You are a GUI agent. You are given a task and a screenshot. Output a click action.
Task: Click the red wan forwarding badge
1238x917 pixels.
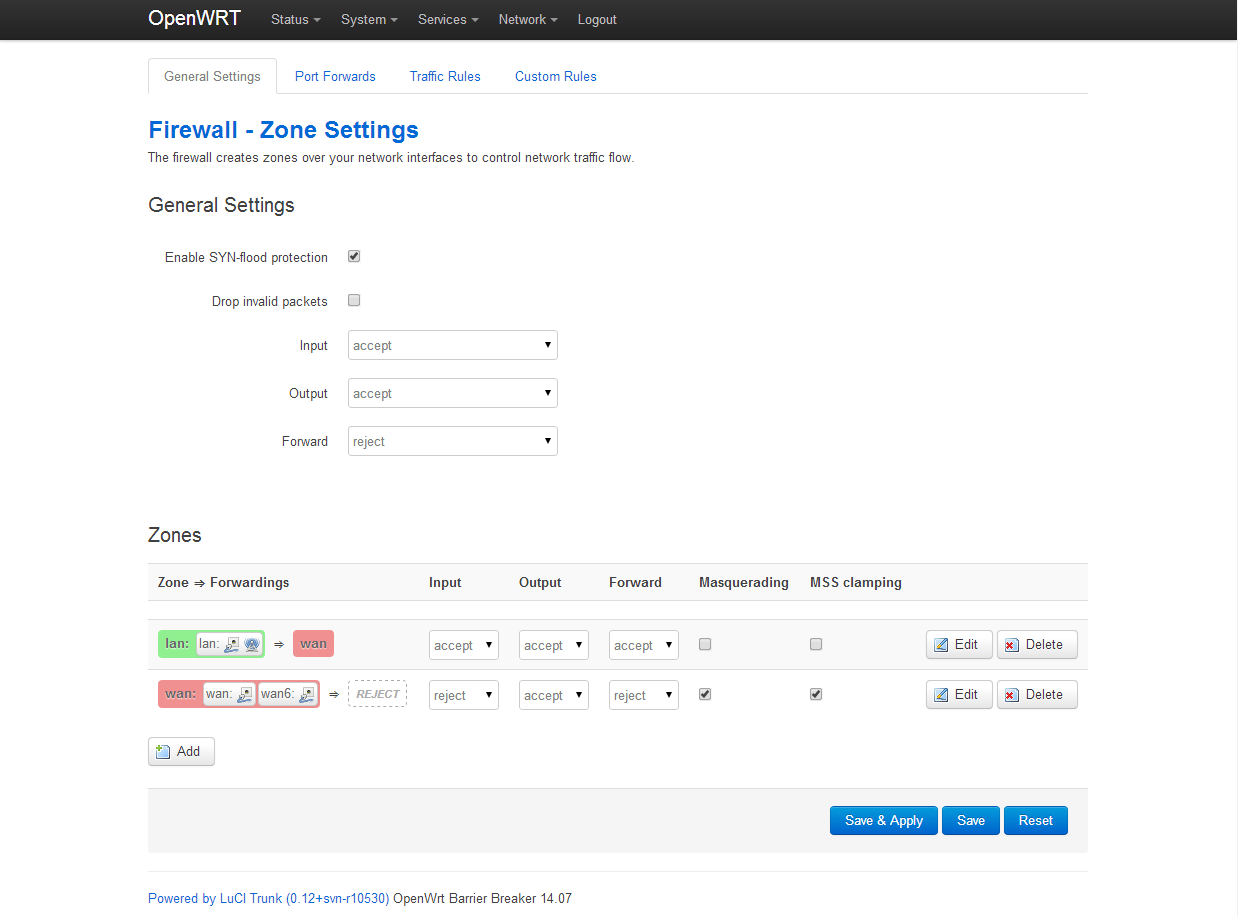(x=313, y=644)
